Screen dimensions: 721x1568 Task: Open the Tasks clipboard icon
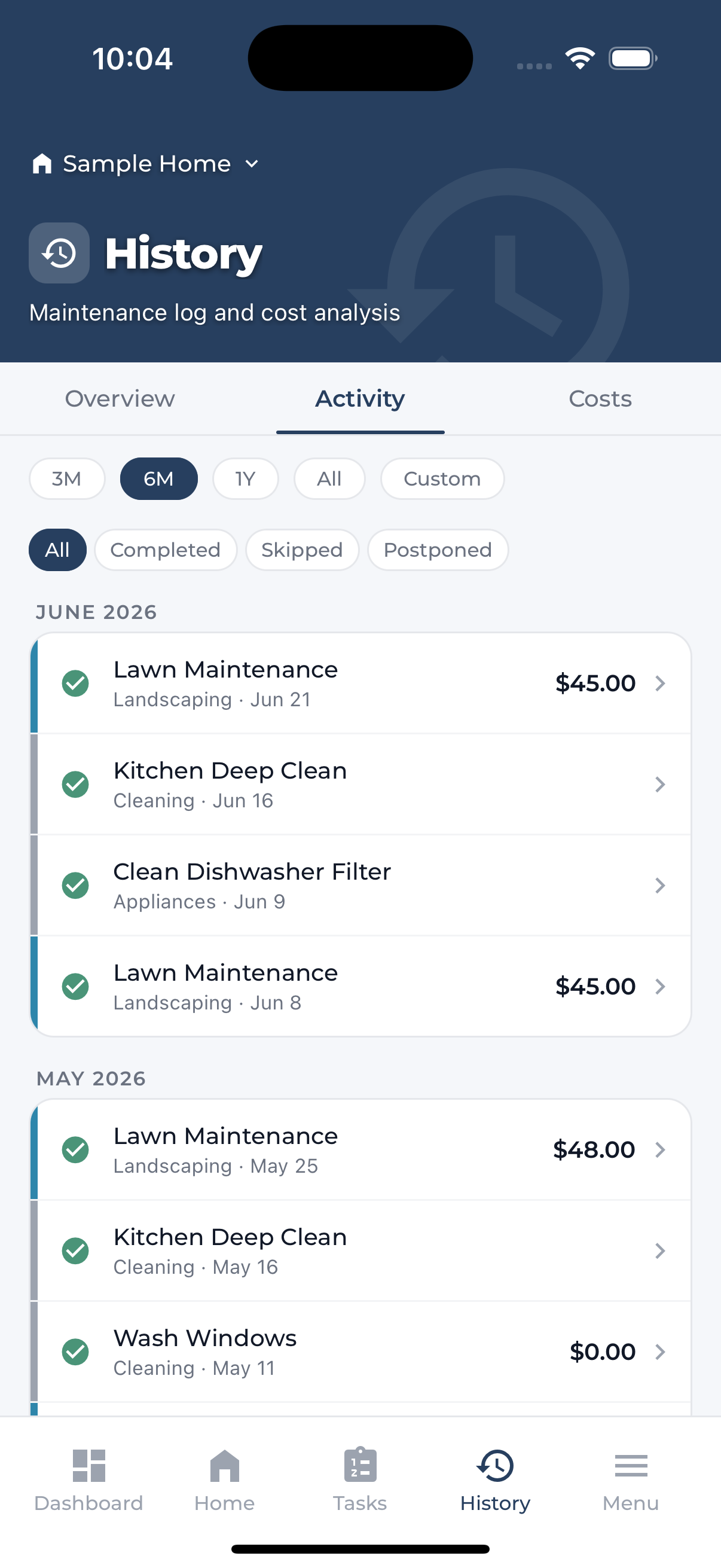coord(360,1464)
